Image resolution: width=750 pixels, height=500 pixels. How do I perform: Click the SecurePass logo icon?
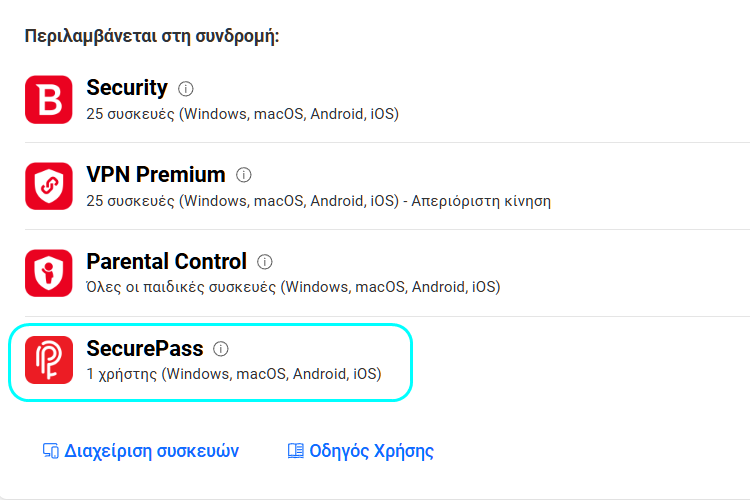pyautogui.click(x=49, y=361)
